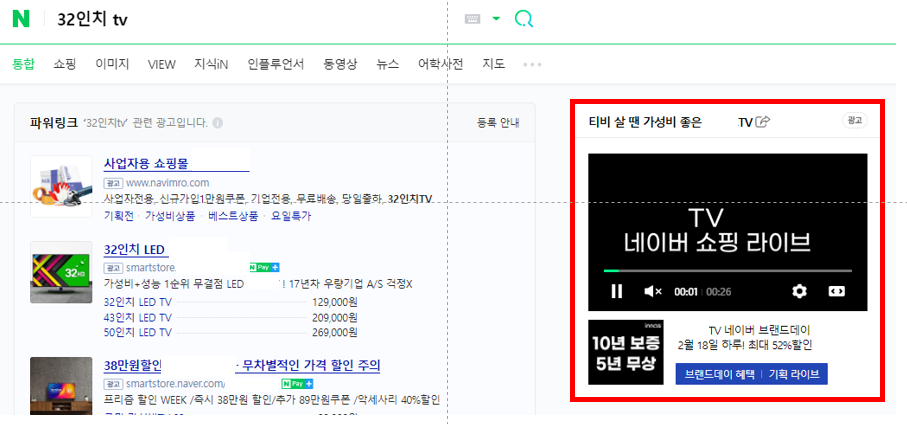The width and height of the screenshot is (907, 424).
Task: Click the N Pay badge beside smartstore. URL
Action: [x=264, y=268]
